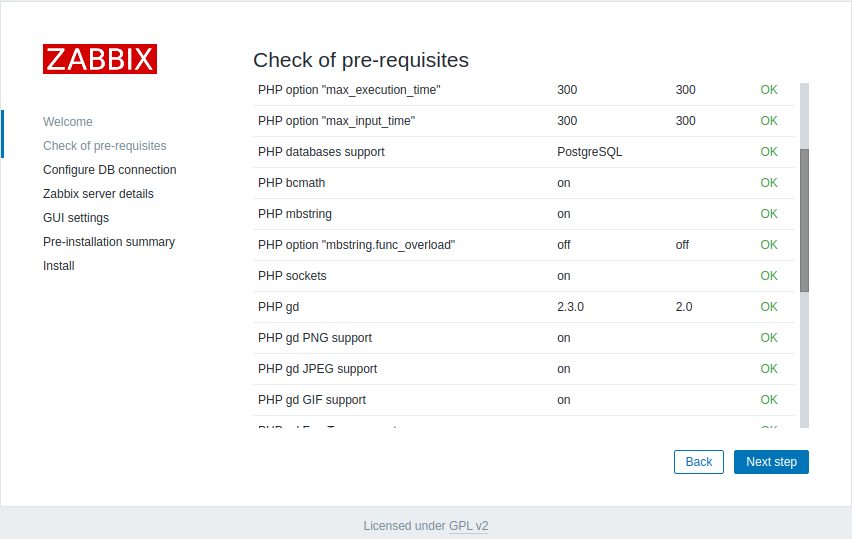The height and width of the screenshot is (539, 852).
Task: Click the PHP gd version 2.3.0 value
Action: pos(571,307)
